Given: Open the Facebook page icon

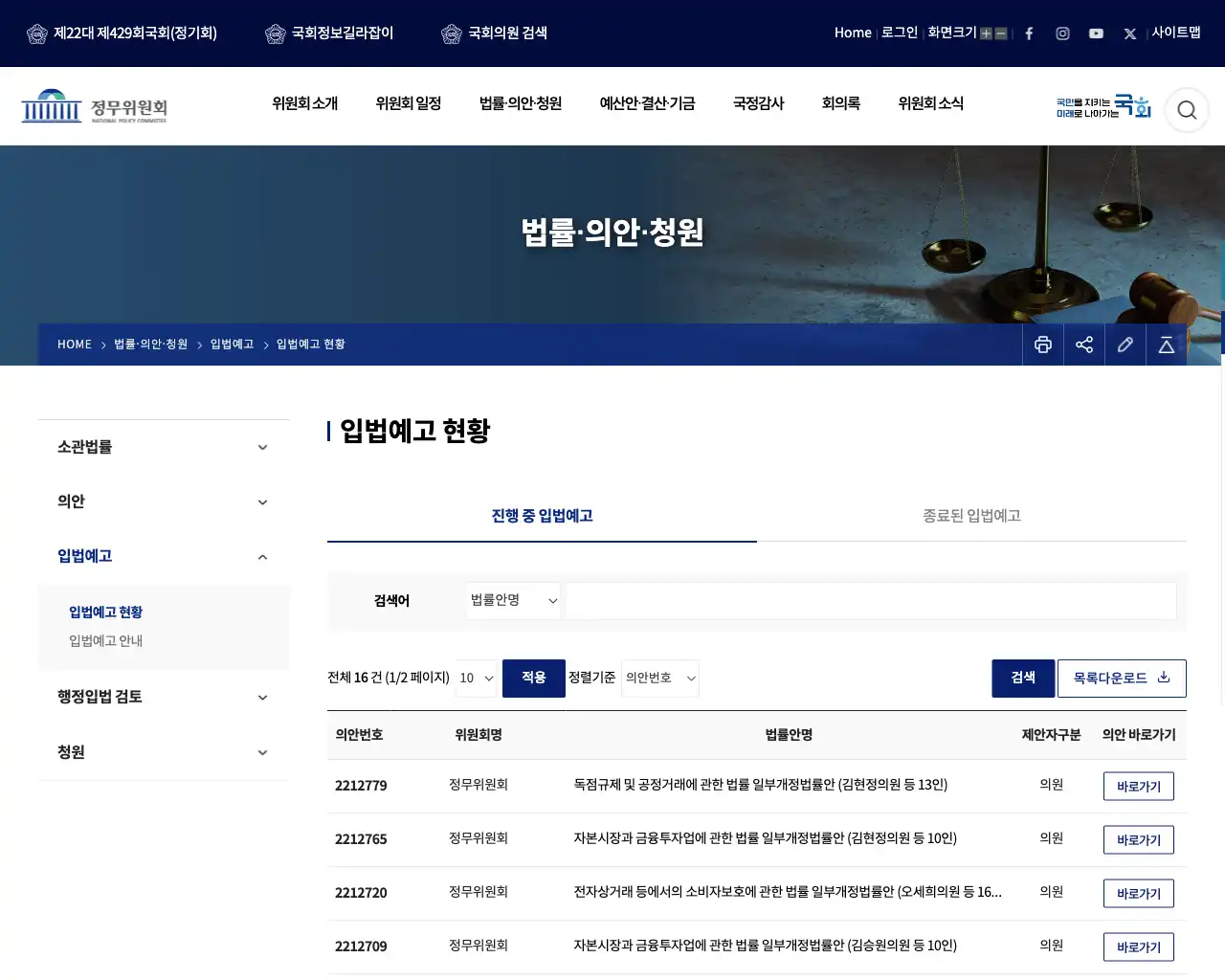Looking at the screenshot, I should click(x=1029, y=33).
